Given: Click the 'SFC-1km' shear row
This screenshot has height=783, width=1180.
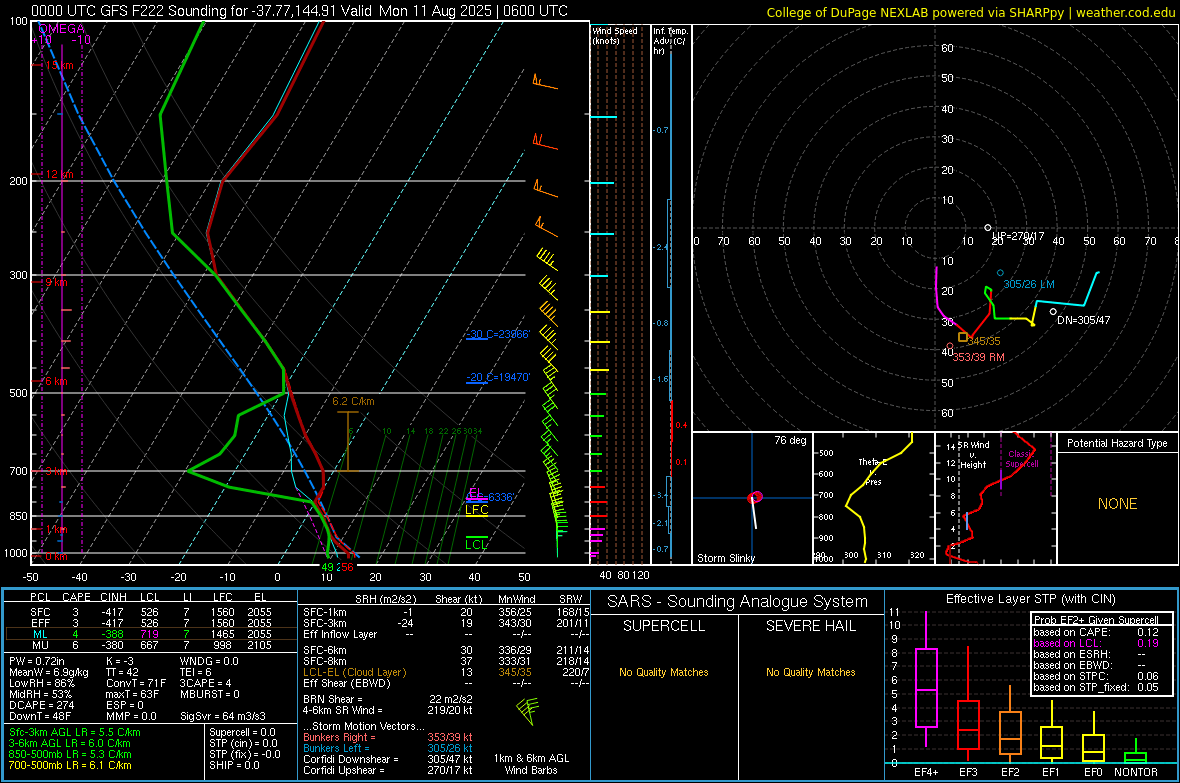Looking at the screenshot, I should coord(446,612).
